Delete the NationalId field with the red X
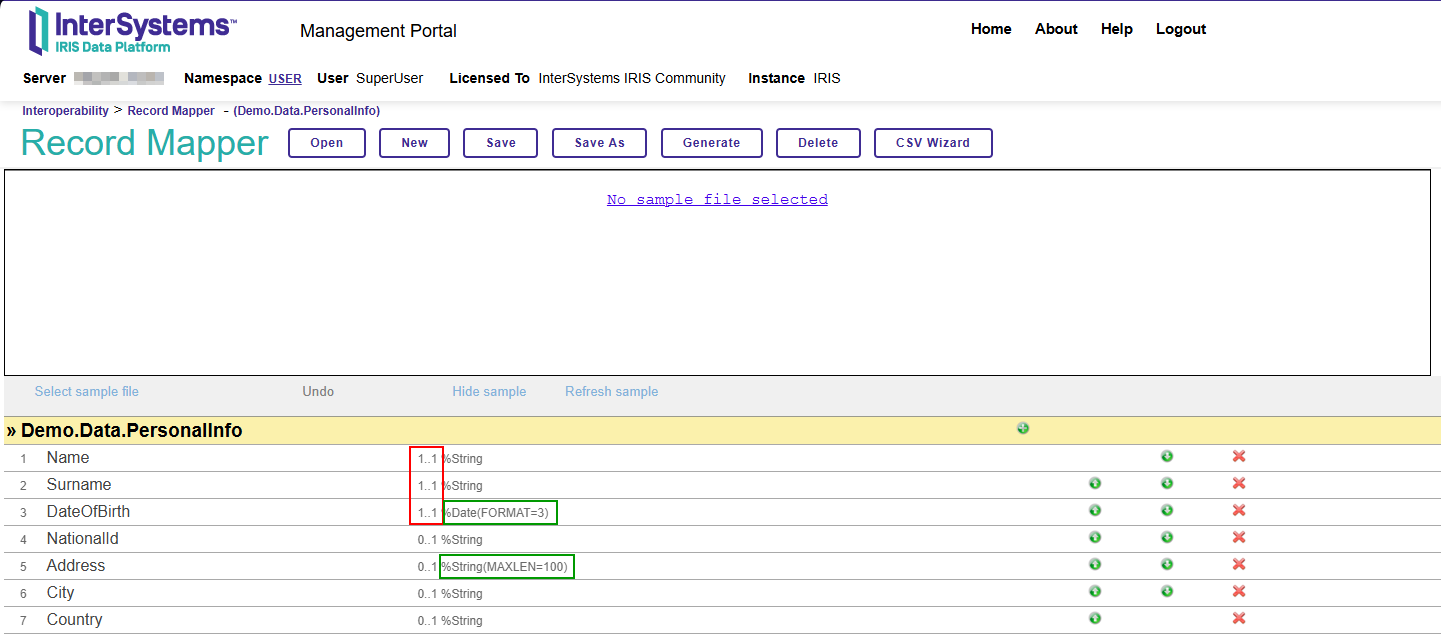Image resolution: width=1441 pixels, height=644 pixels. click(x=1238, y=538)
